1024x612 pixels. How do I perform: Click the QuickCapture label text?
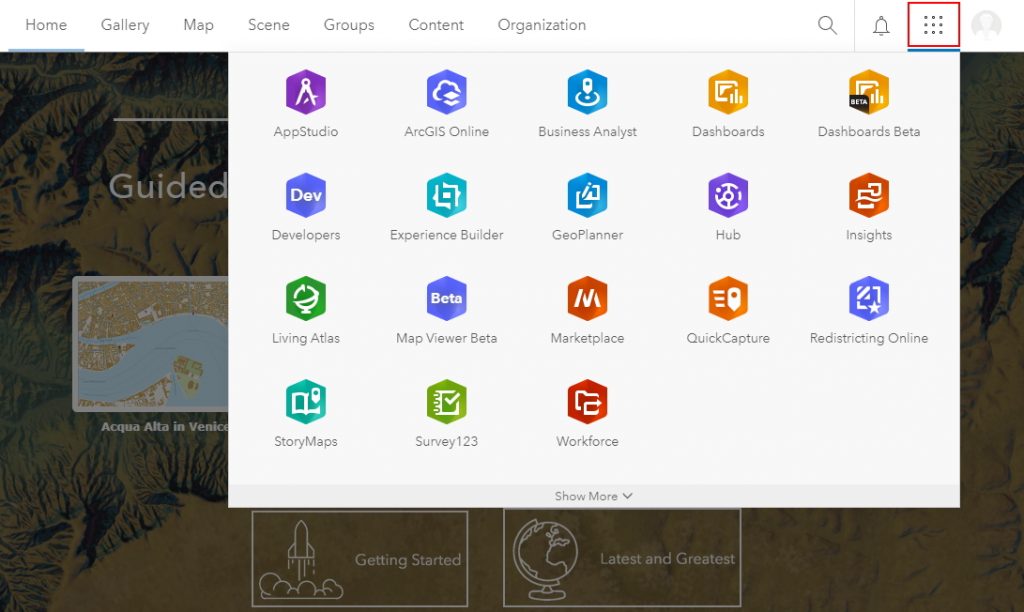728,338
